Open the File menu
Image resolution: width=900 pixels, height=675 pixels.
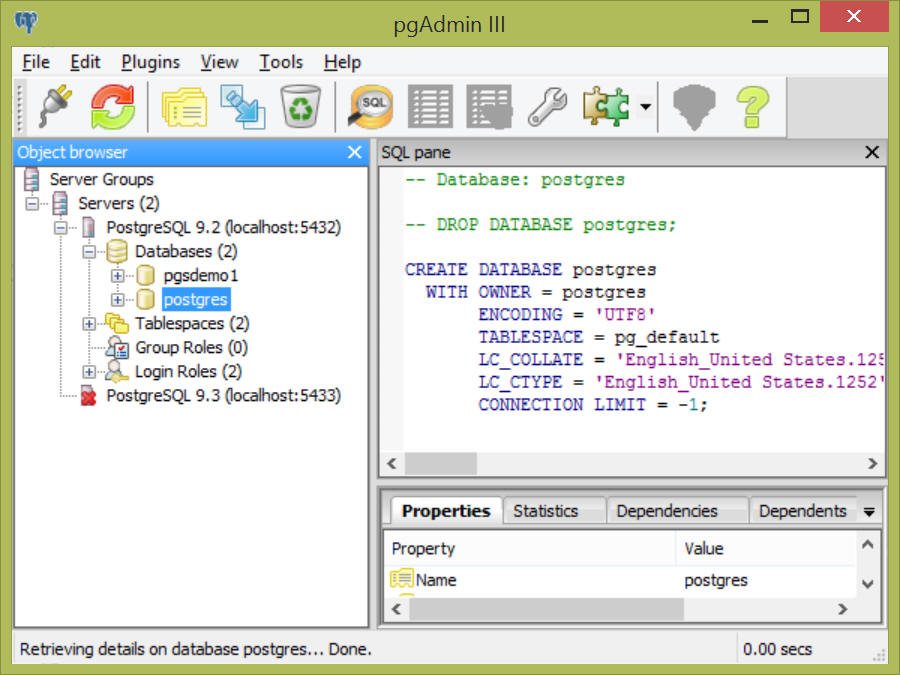coord(36,62)
